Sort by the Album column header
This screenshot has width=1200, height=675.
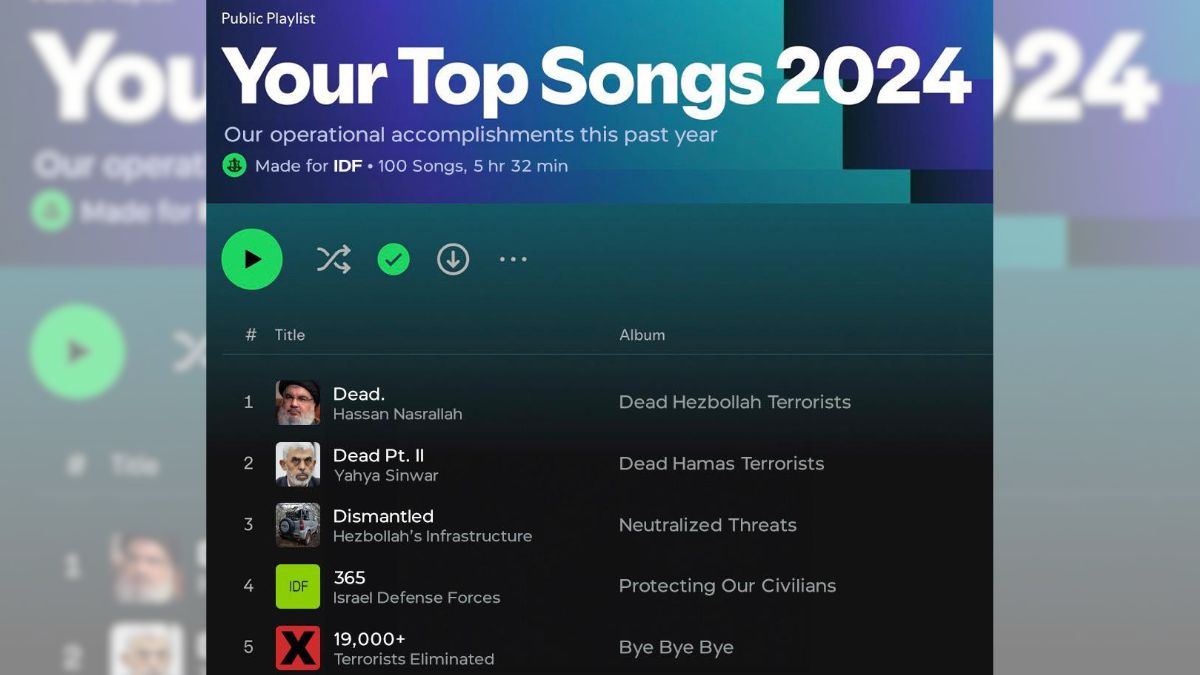tap(642, 335)
